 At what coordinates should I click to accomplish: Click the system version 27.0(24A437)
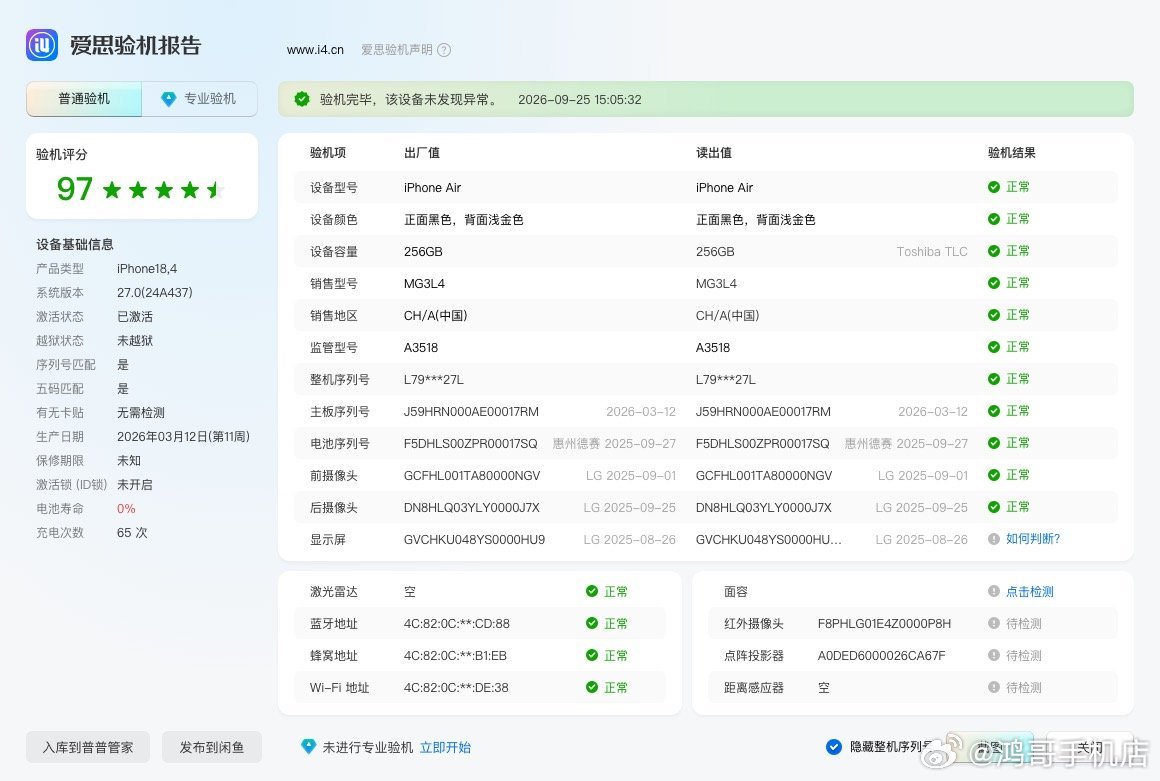[155, 293]
